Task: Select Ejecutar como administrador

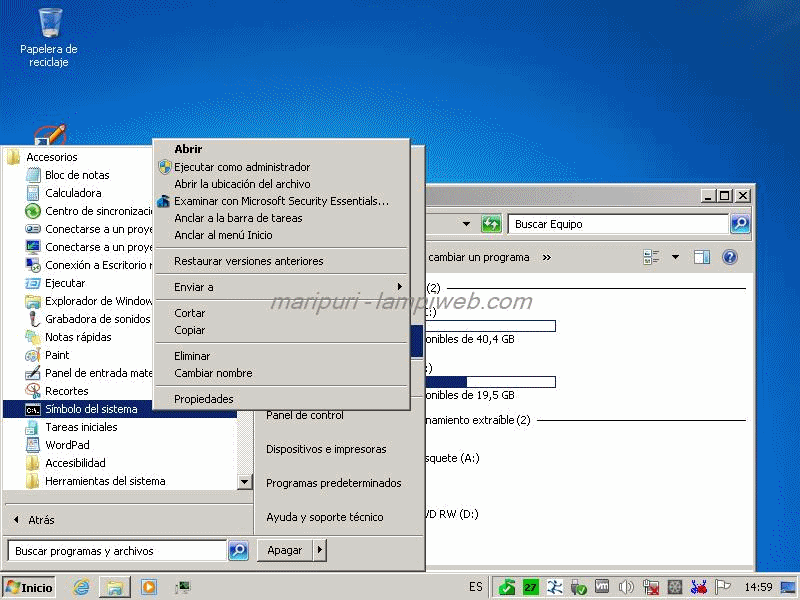Action: pos(281,167)
